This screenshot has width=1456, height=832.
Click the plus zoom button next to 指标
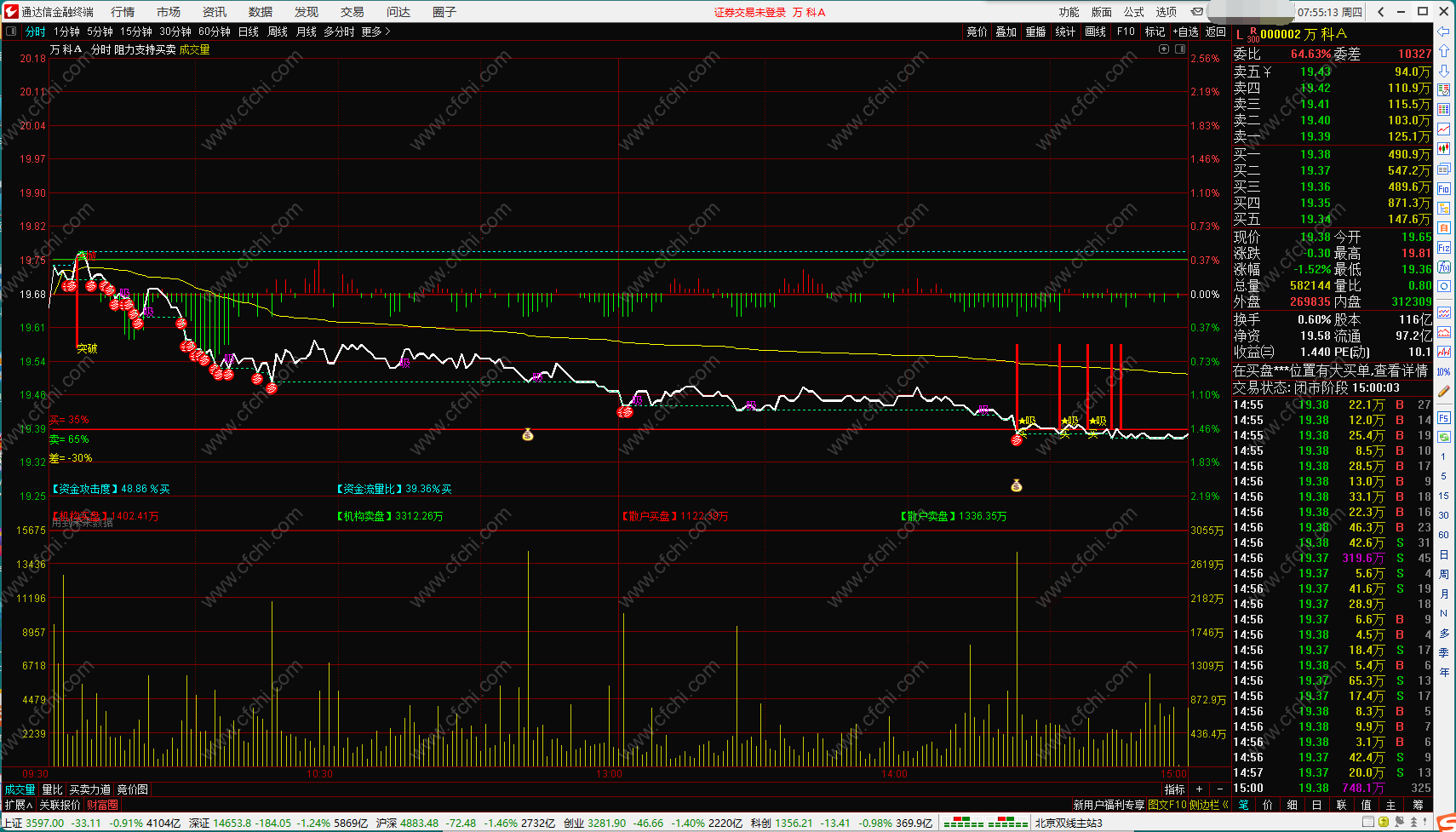1199,789
